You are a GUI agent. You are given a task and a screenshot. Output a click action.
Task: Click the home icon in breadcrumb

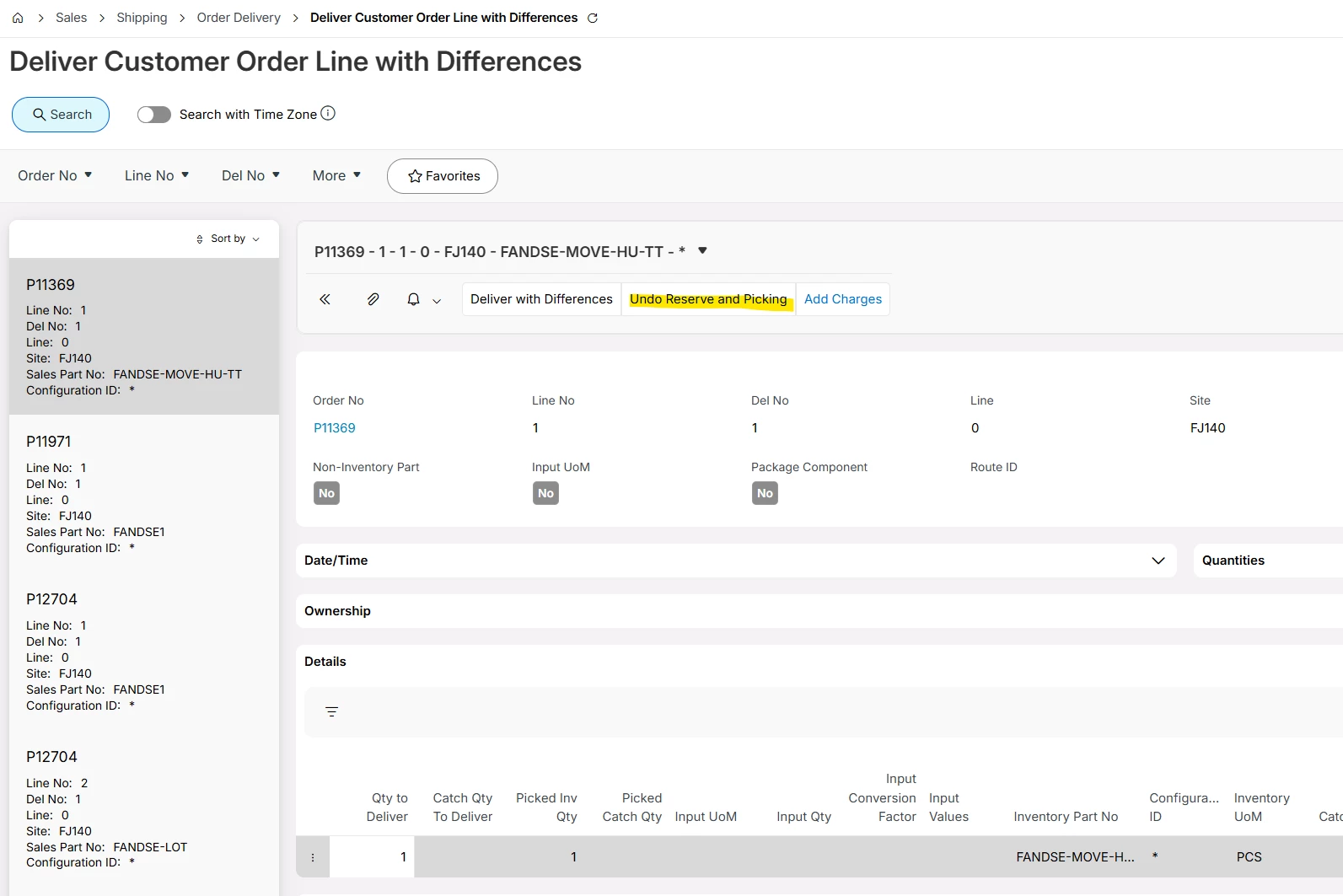pyautogui.click(x=18, y=18)
